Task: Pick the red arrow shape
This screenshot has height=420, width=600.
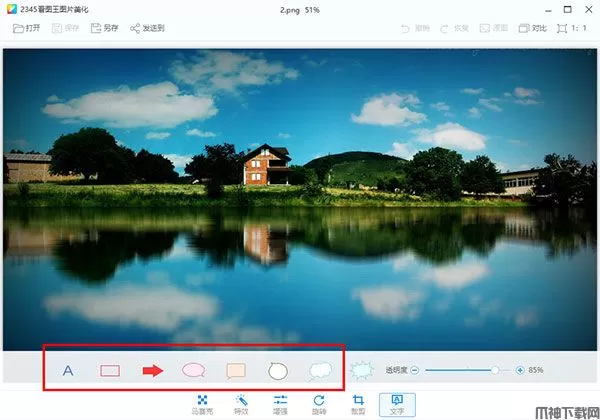Action: [x=152, y=371]
